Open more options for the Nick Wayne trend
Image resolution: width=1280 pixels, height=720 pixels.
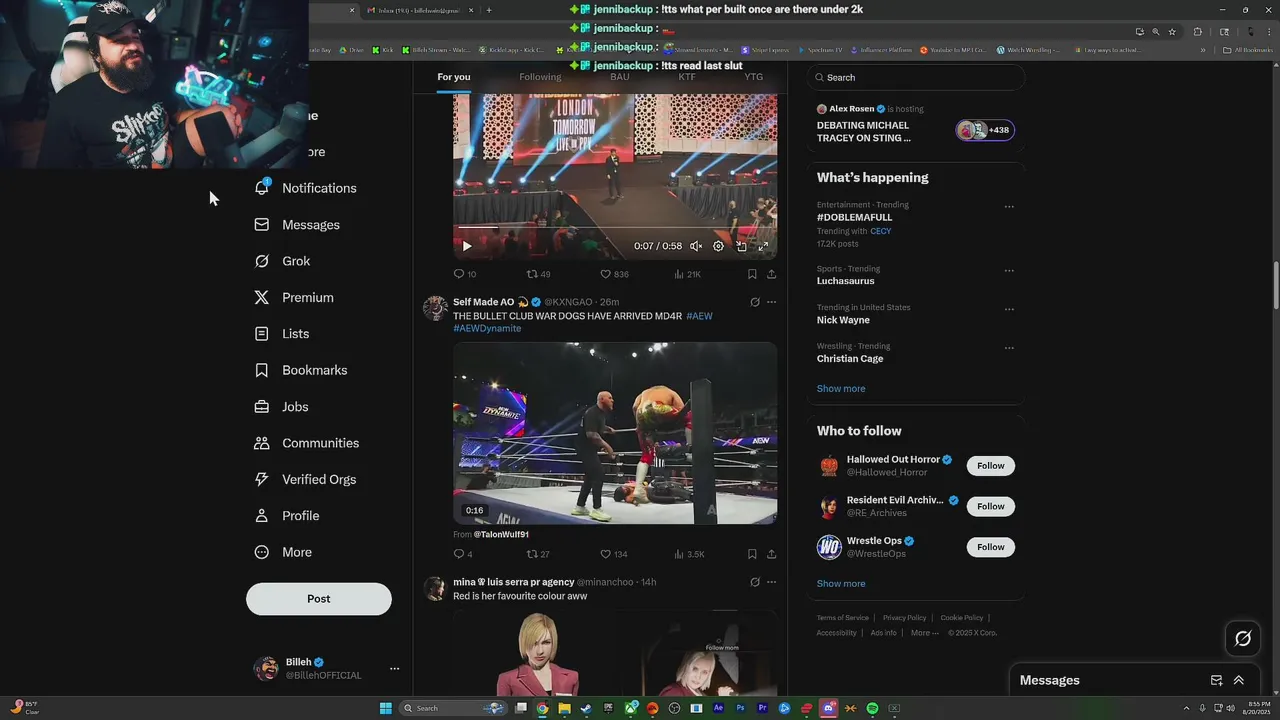pos(1009,309)
